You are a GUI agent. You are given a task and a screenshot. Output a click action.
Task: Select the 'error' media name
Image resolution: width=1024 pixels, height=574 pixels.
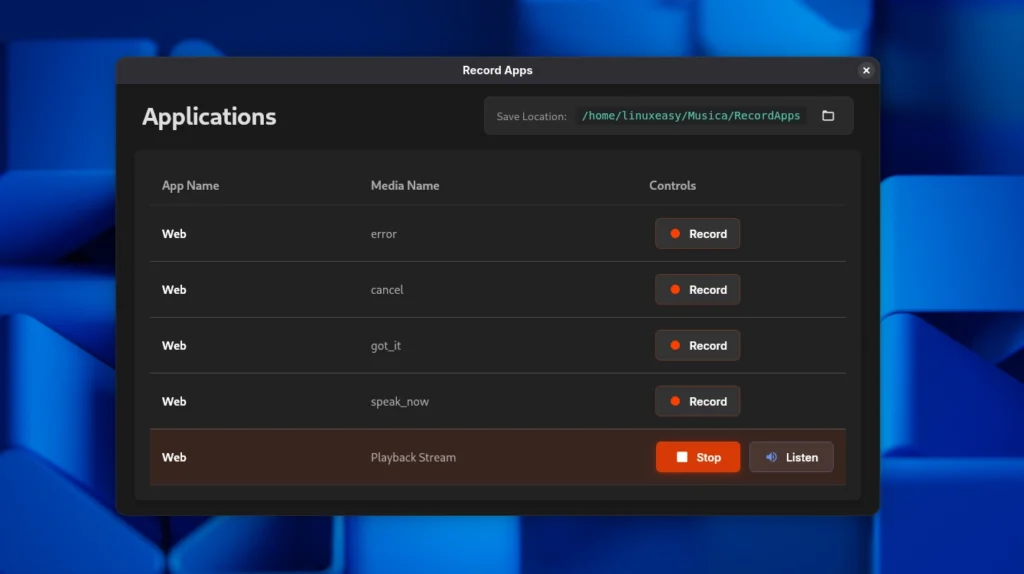coord(383,234)
